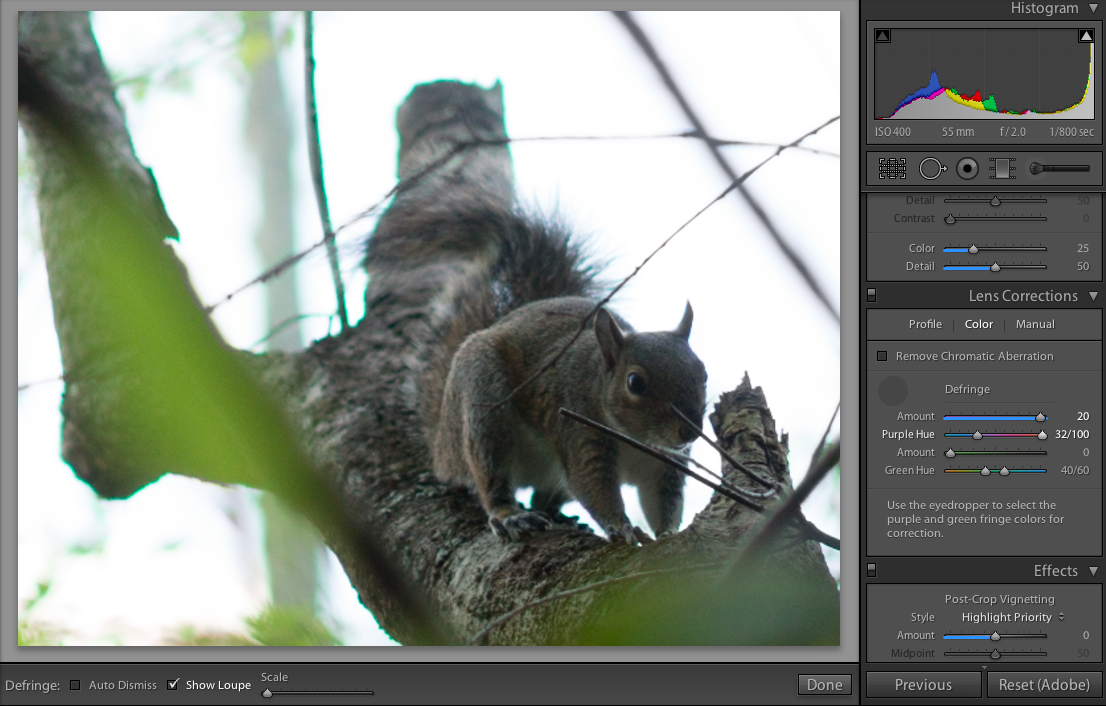This screenshot has width=1106, height=706.
Task: Toggle the shadow clipping indicator in histogram
Action: point(882,36)
